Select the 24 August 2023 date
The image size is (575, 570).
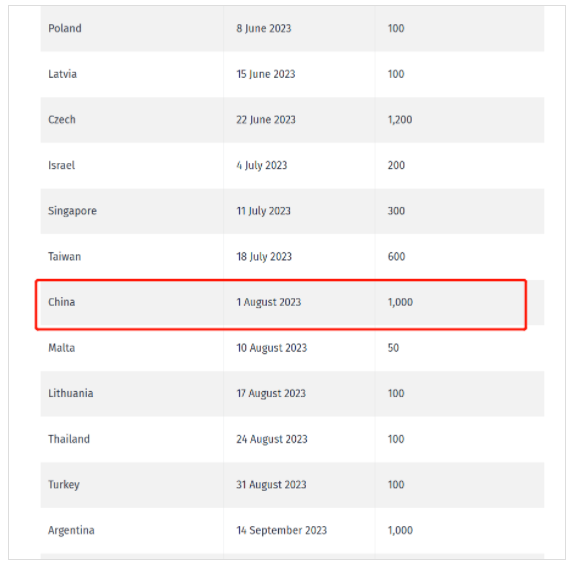pyautogui.click(x=272, y=439)
